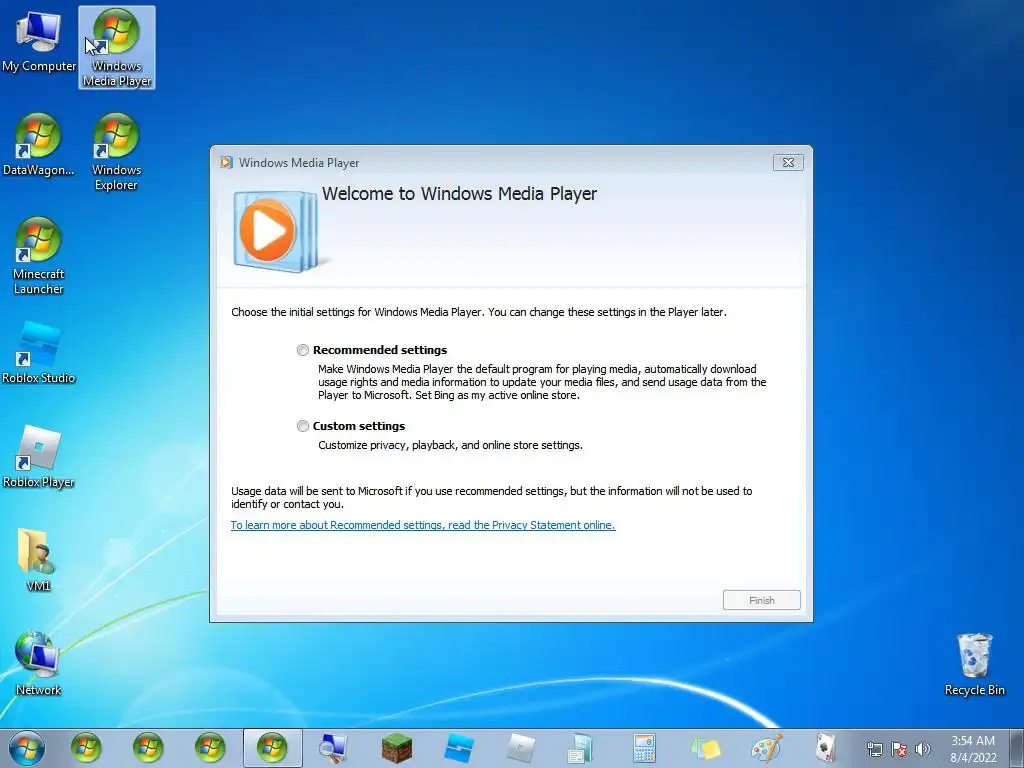
Task: Open the Start menu orb
Action: 27,748
